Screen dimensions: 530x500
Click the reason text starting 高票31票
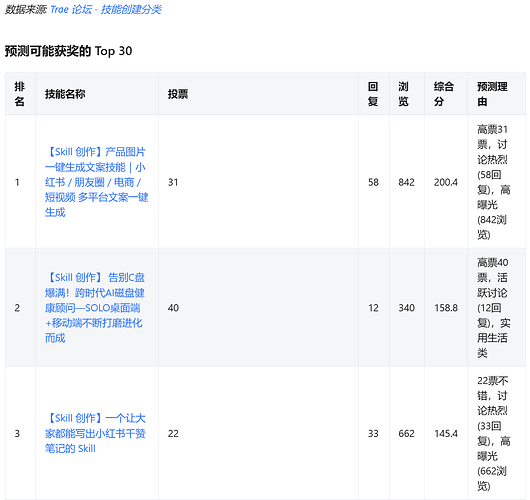[493, 182]
